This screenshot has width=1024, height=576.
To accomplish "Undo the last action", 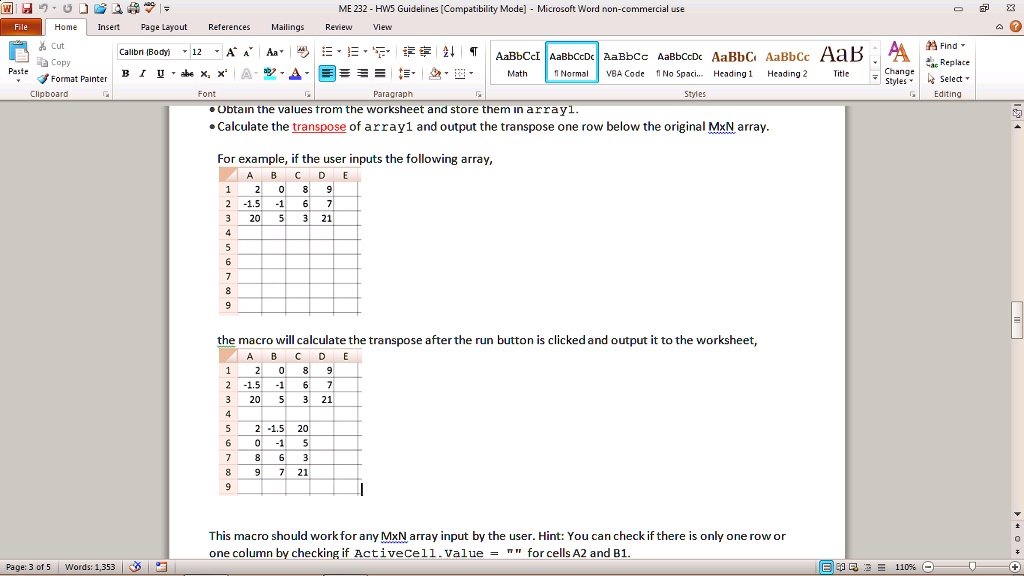I will point(43,8).
